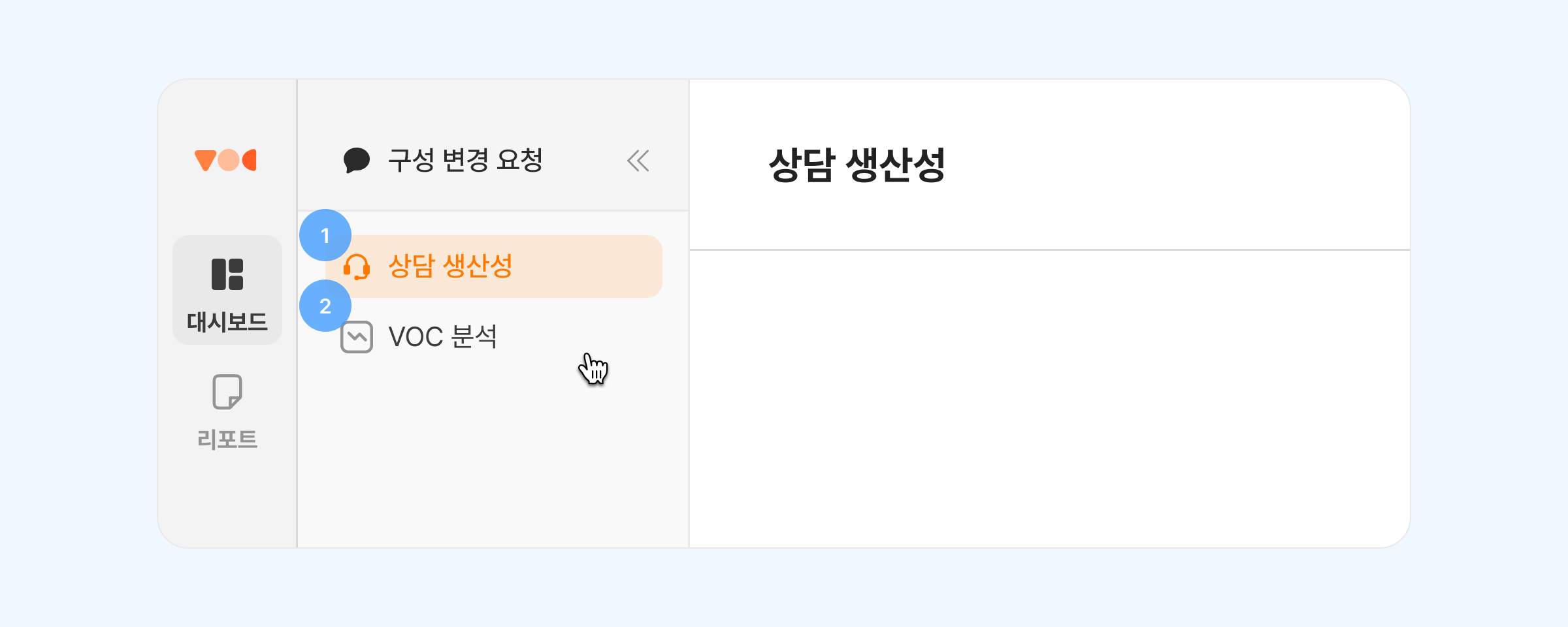
Task: Click the speech bubble icon
Action: click(x=357, y=161)
